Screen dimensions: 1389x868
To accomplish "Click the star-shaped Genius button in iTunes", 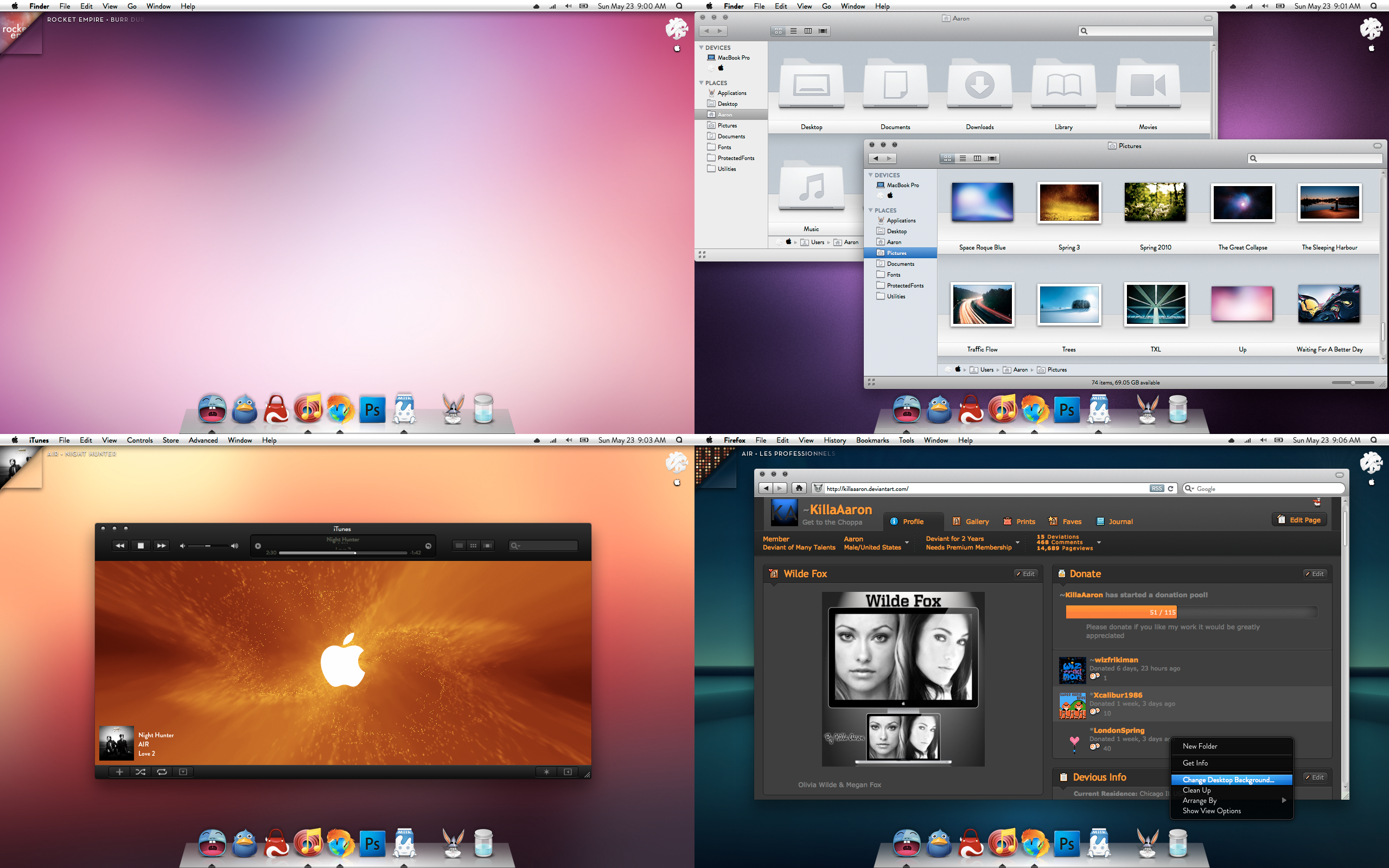I will tap(546, 771).
